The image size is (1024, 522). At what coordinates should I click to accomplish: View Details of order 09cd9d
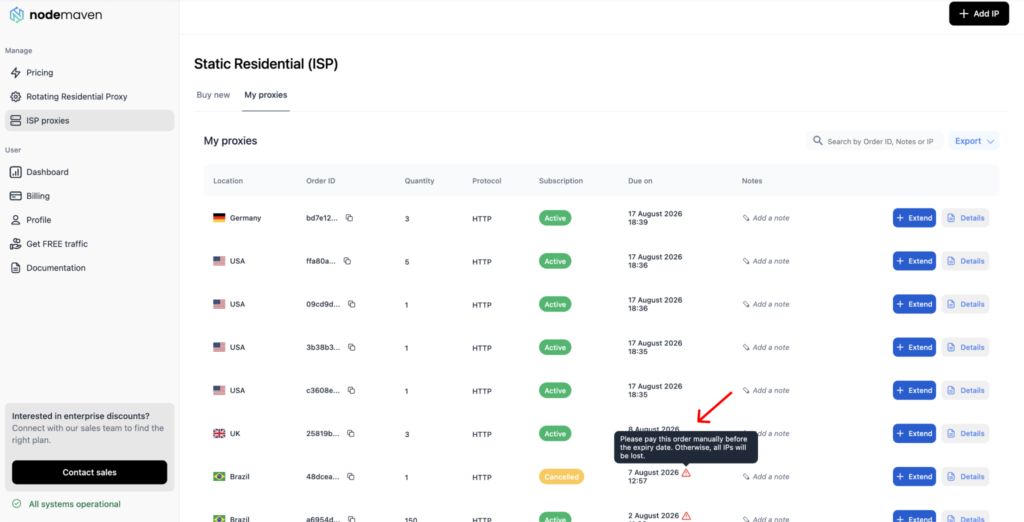coord(965,304)
